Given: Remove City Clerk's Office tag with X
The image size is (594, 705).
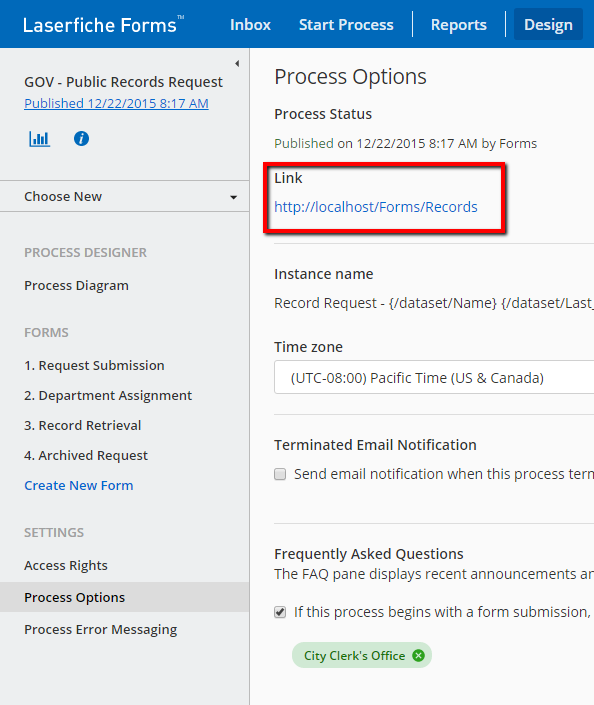Looking at the screenshot, I should tap(419, 656).
